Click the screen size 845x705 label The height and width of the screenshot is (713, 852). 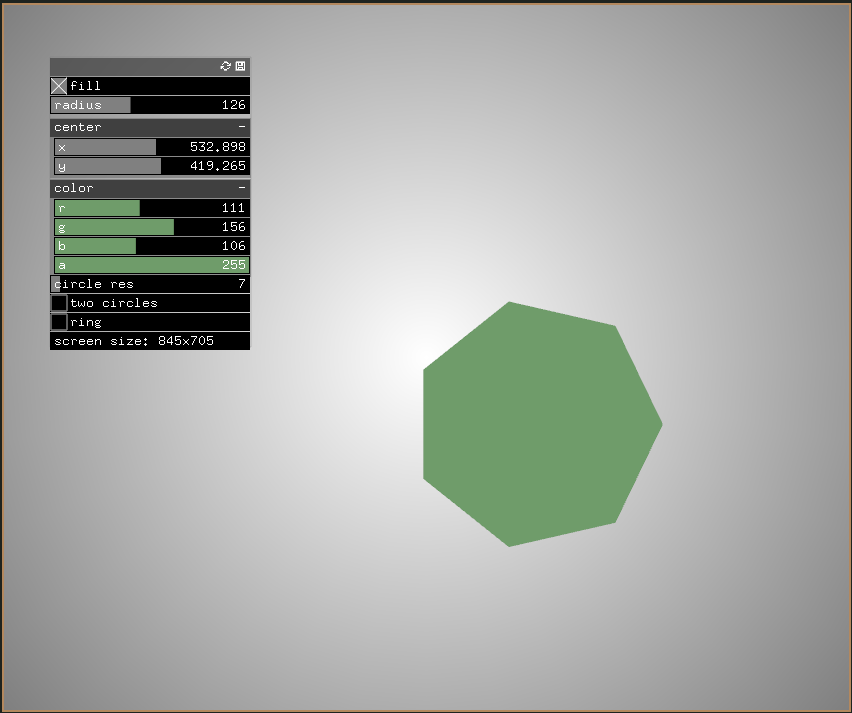[150, 341]
